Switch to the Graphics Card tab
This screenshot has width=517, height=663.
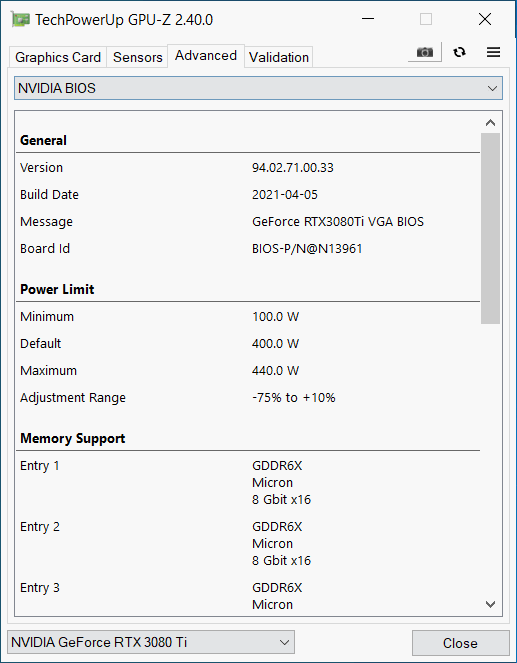point(58,57)
